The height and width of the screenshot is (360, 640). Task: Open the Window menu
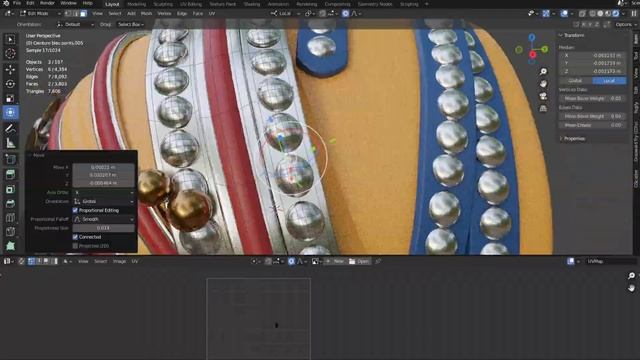[x=68, y=3]
